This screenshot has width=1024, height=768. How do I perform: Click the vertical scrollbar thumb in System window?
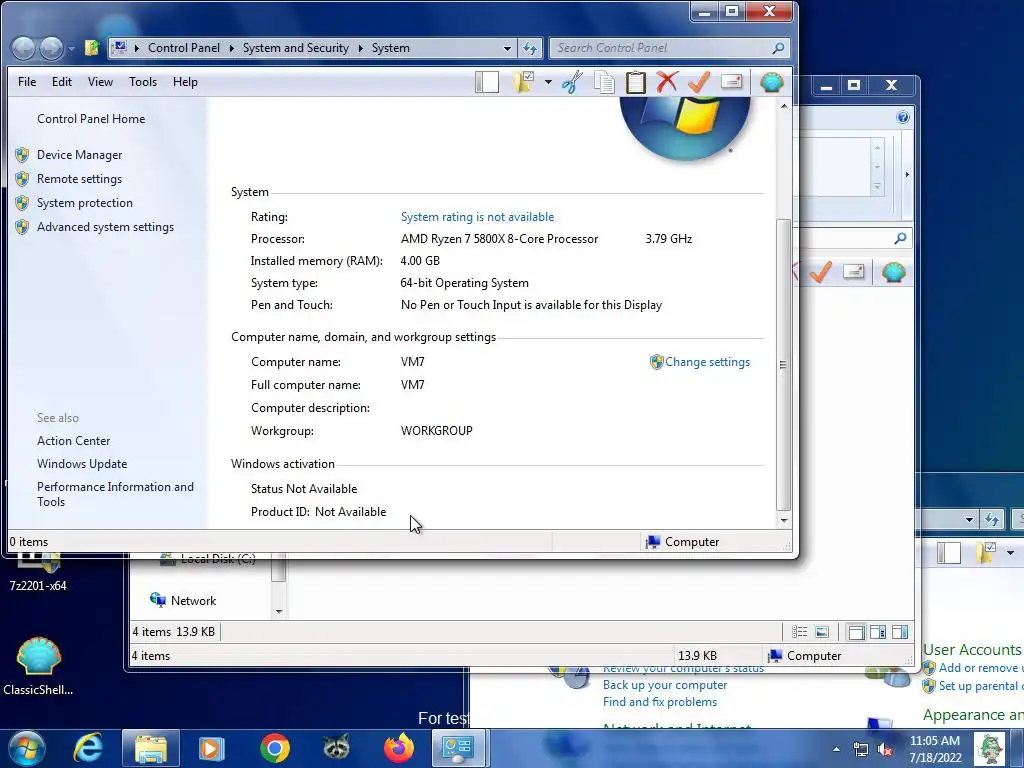point(784,364)
